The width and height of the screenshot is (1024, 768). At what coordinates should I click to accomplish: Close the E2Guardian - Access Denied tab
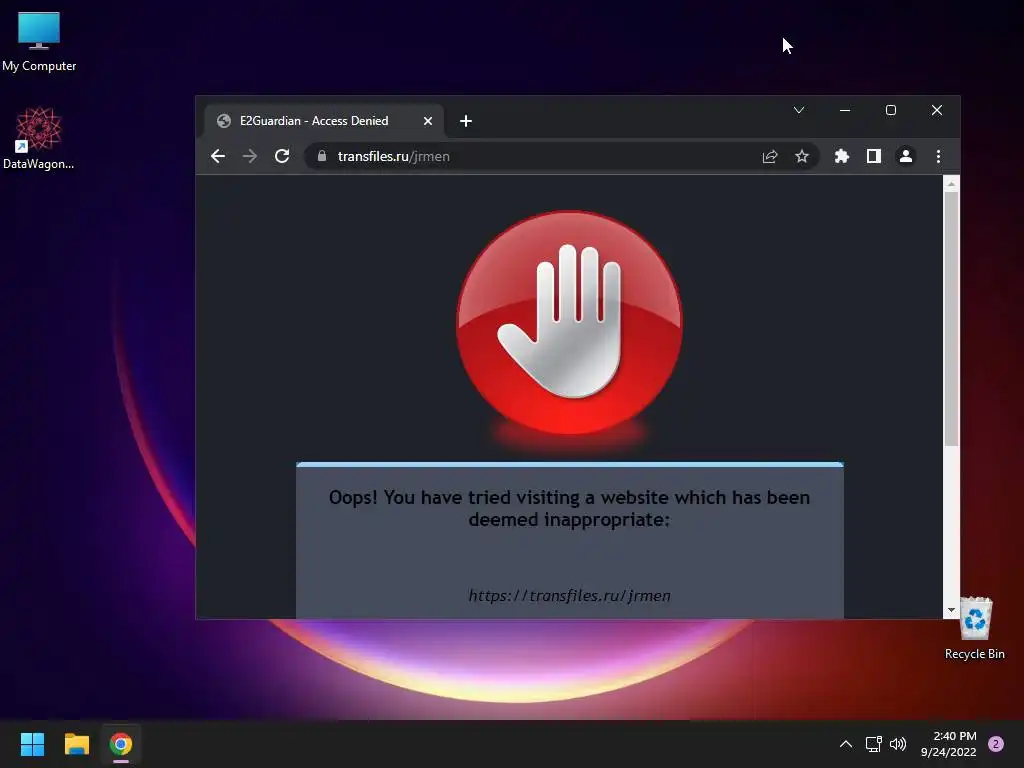tap(428, 121)
